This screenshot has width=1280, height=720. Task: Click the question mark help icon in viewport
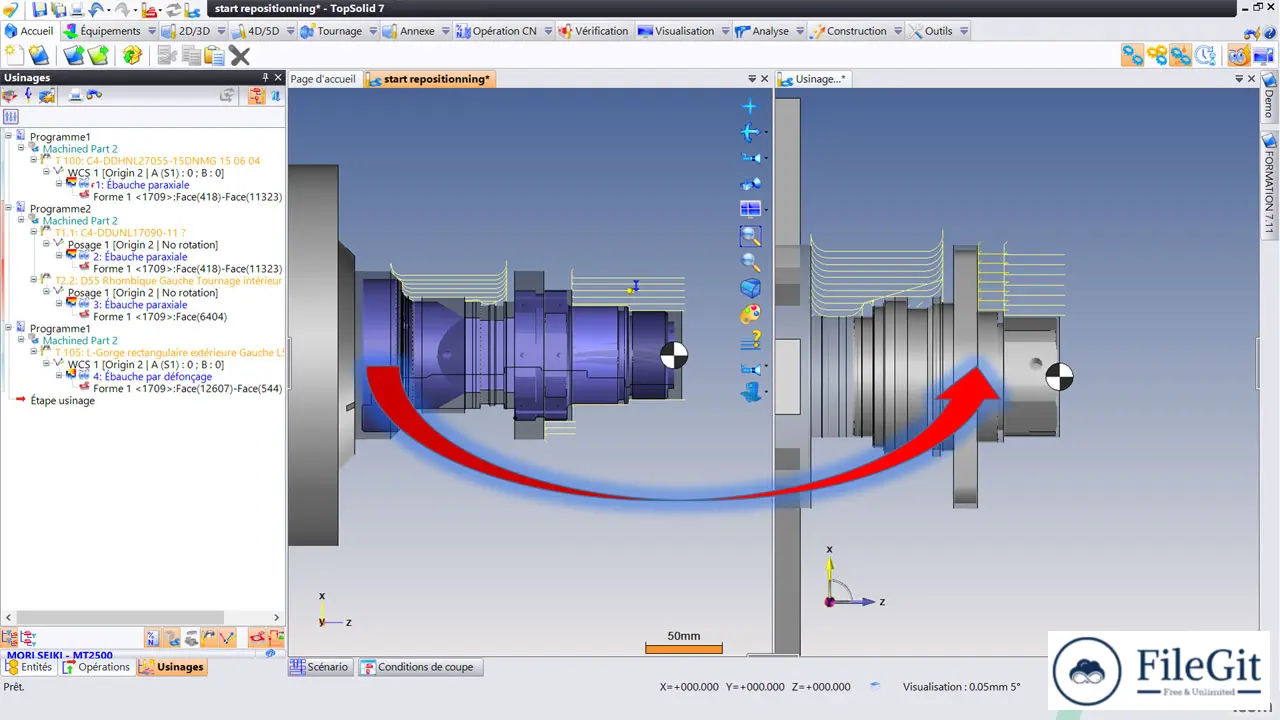pyautogui.click(x=750, y=340)
